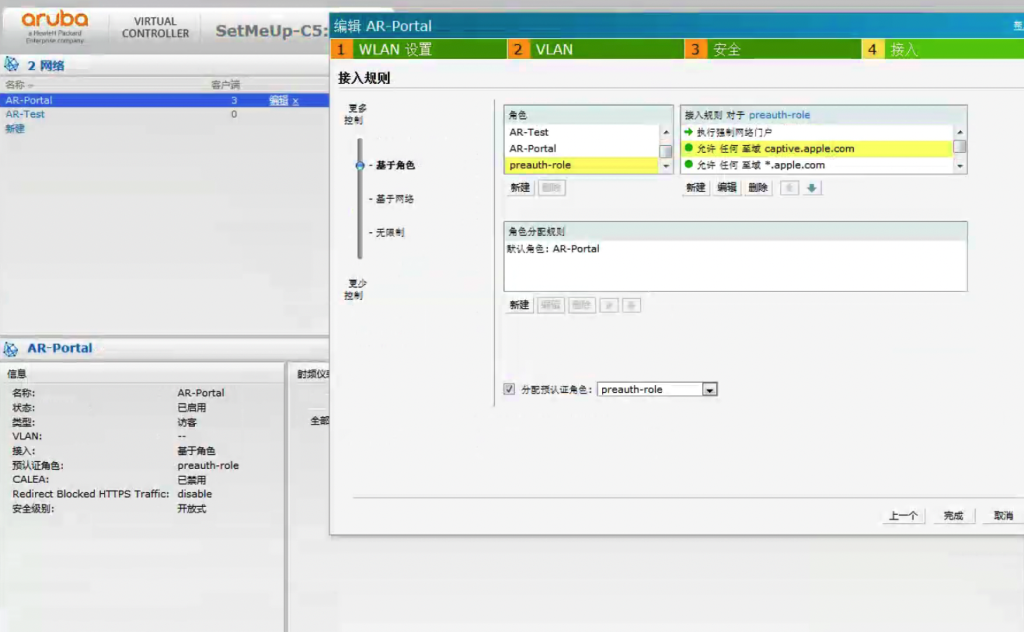Click the move access rule up arrow

789,188
